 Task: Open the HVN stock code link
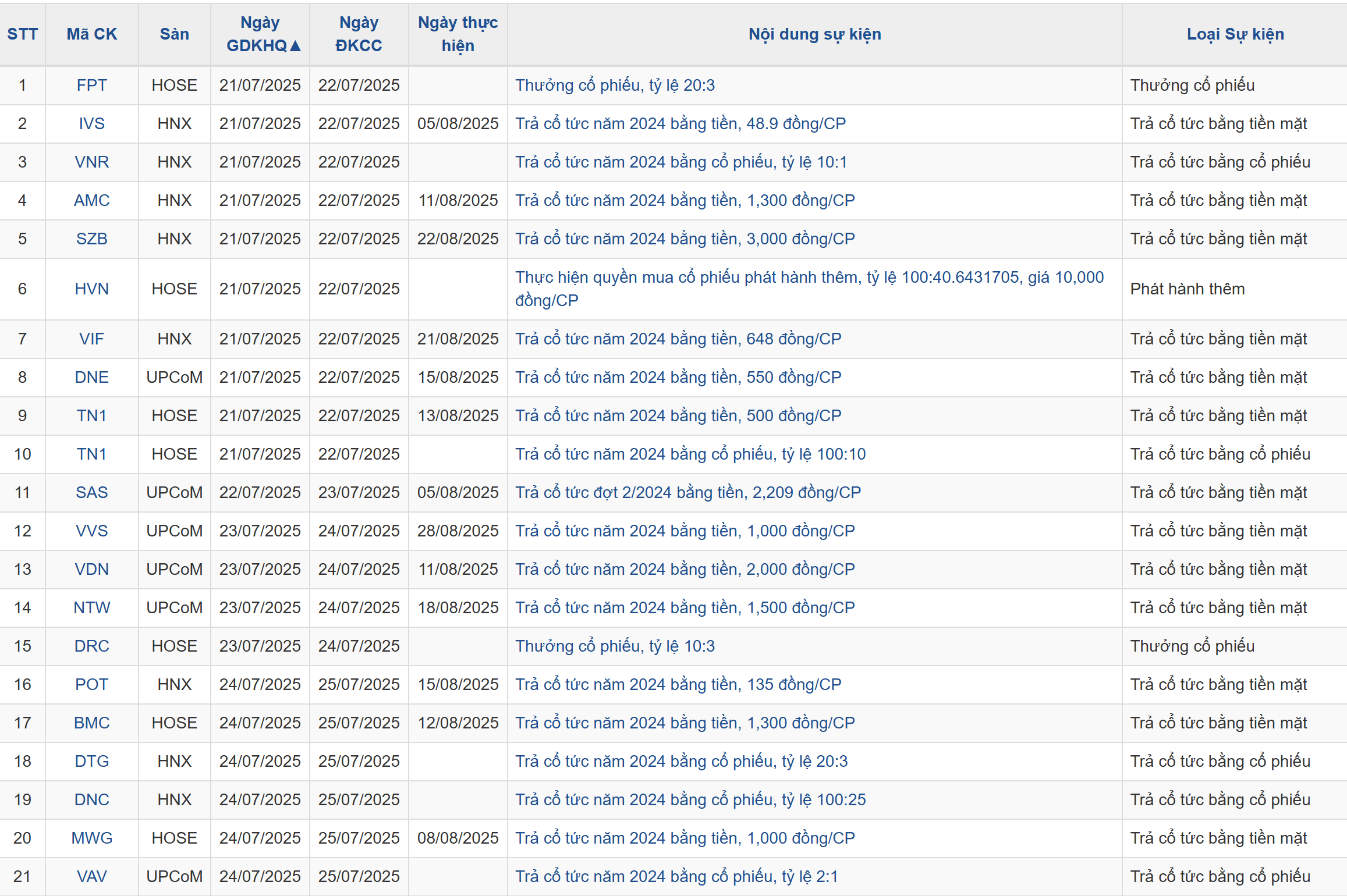(x=92, y=289)
